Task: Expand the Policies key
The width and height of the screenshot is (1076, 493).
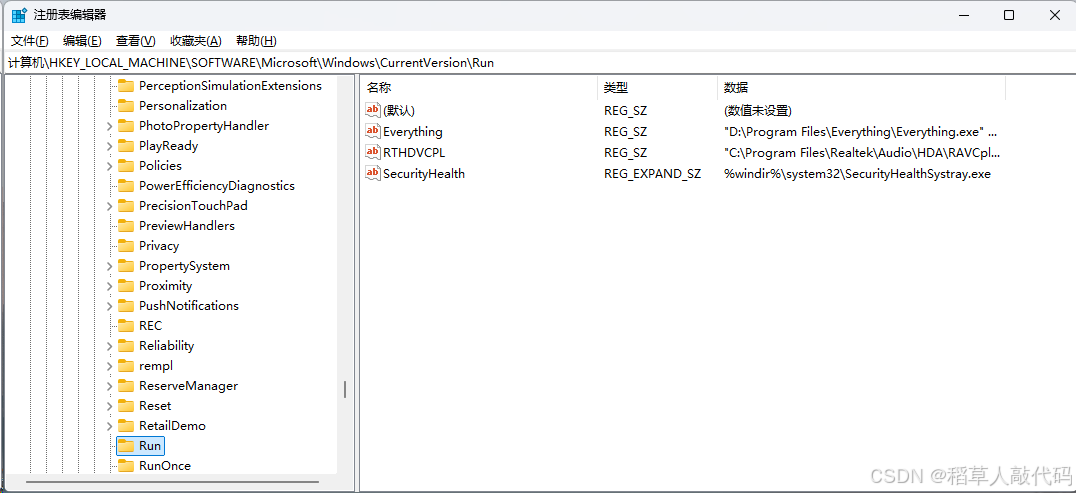Action: 109,166
